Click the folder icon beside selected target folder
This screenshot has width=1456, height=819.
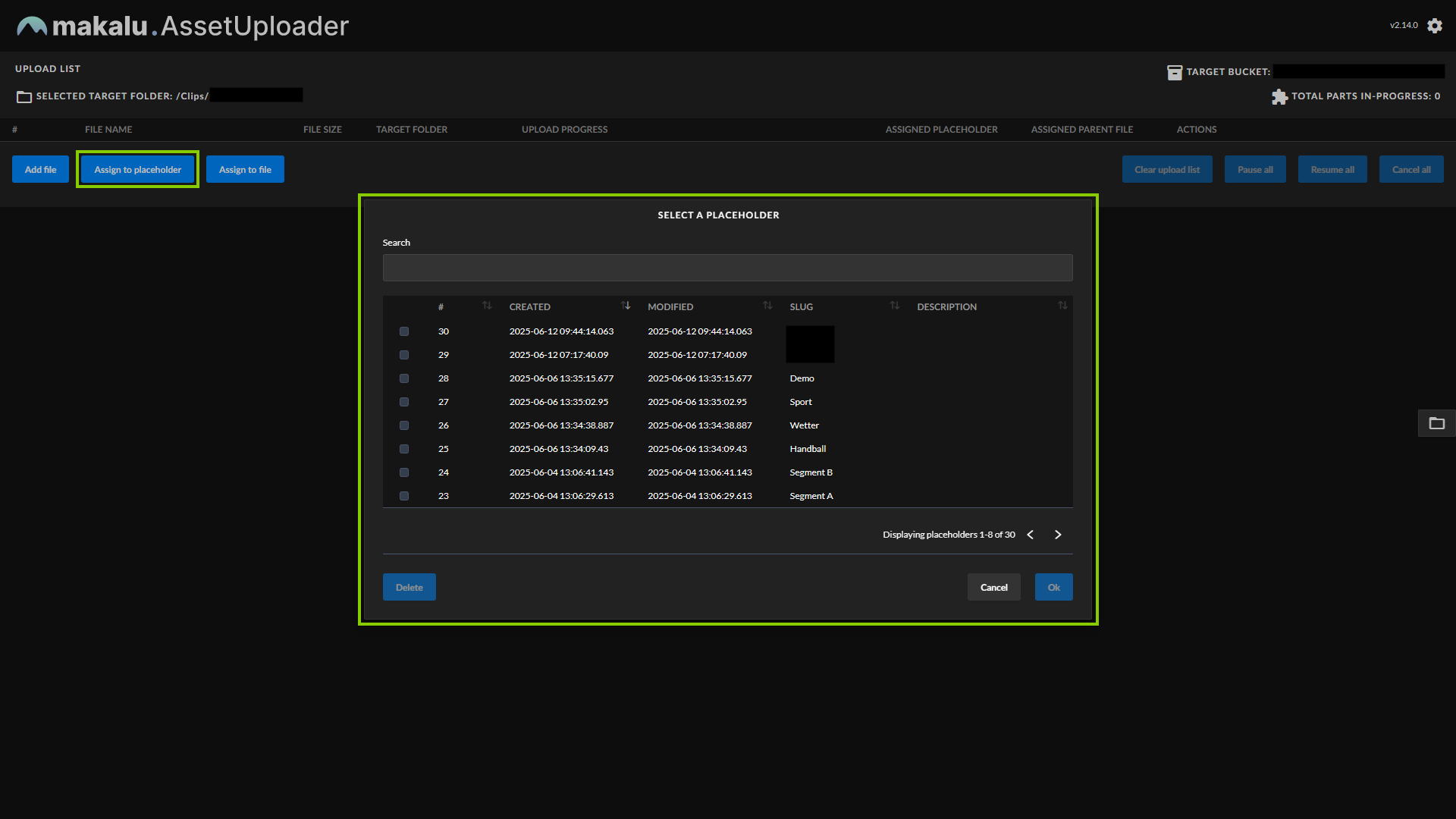pos(24,96)
